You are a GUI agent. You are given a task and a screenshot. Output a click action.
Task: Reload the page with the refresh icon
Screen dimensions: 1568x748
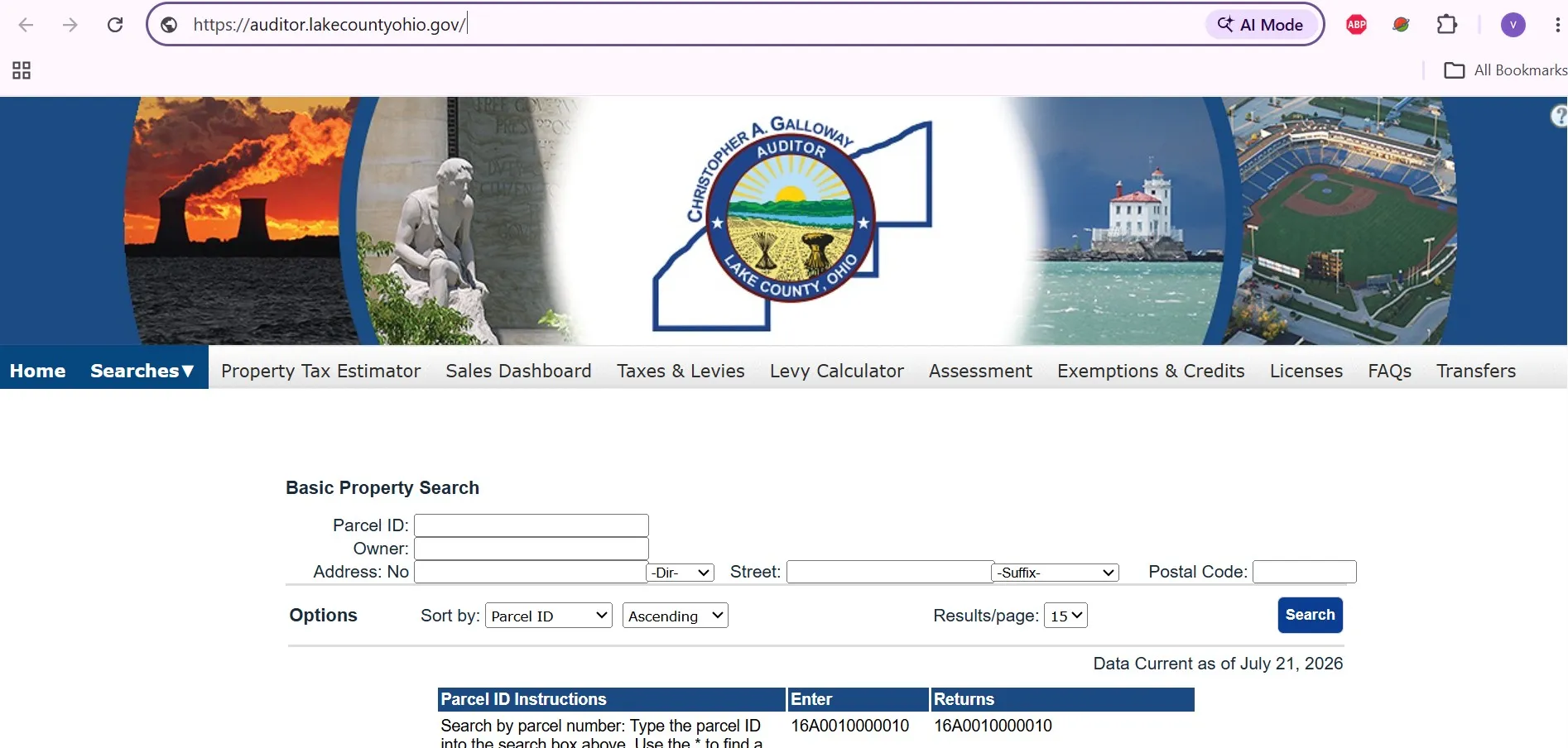[115, 25]
